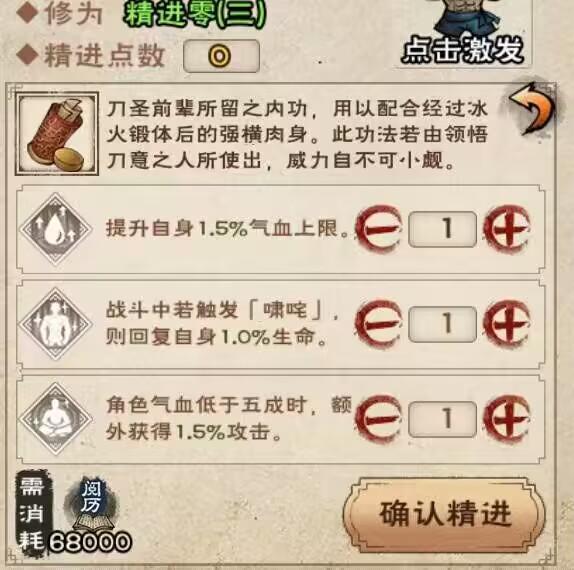Select the meditating figure attack bonus icon
This screenshot has height=570, width=574.
[56, 419]
